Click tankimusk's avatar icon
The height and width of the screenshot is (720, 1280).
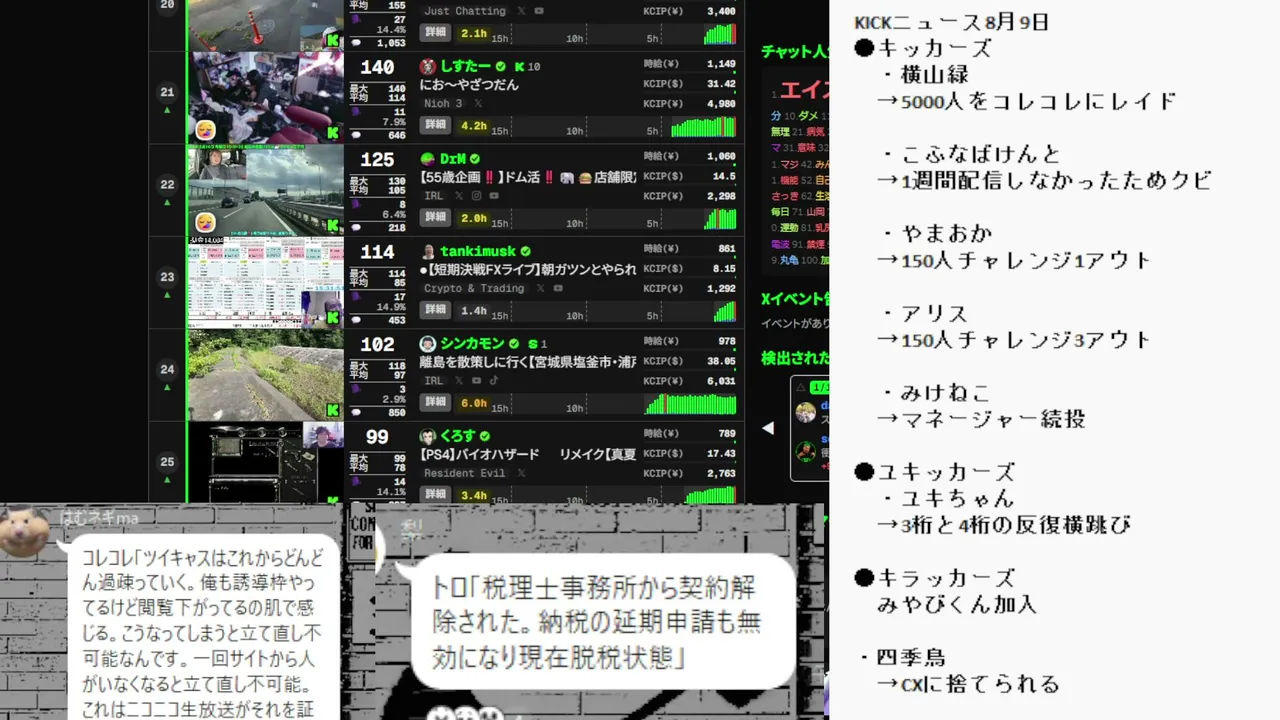(x=428, y=251)
